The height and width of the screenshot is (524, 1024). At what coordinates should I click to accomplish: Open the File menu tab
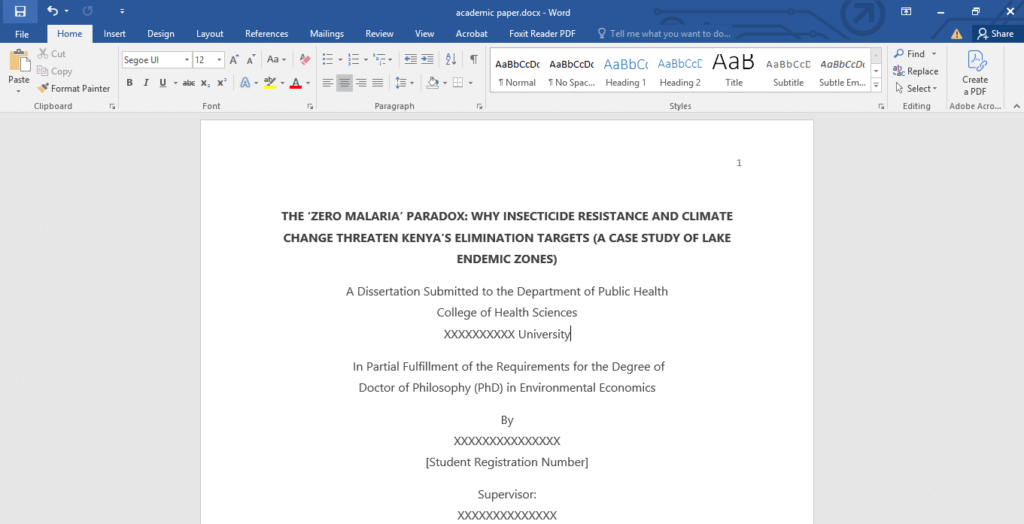[x=22, y=33]
